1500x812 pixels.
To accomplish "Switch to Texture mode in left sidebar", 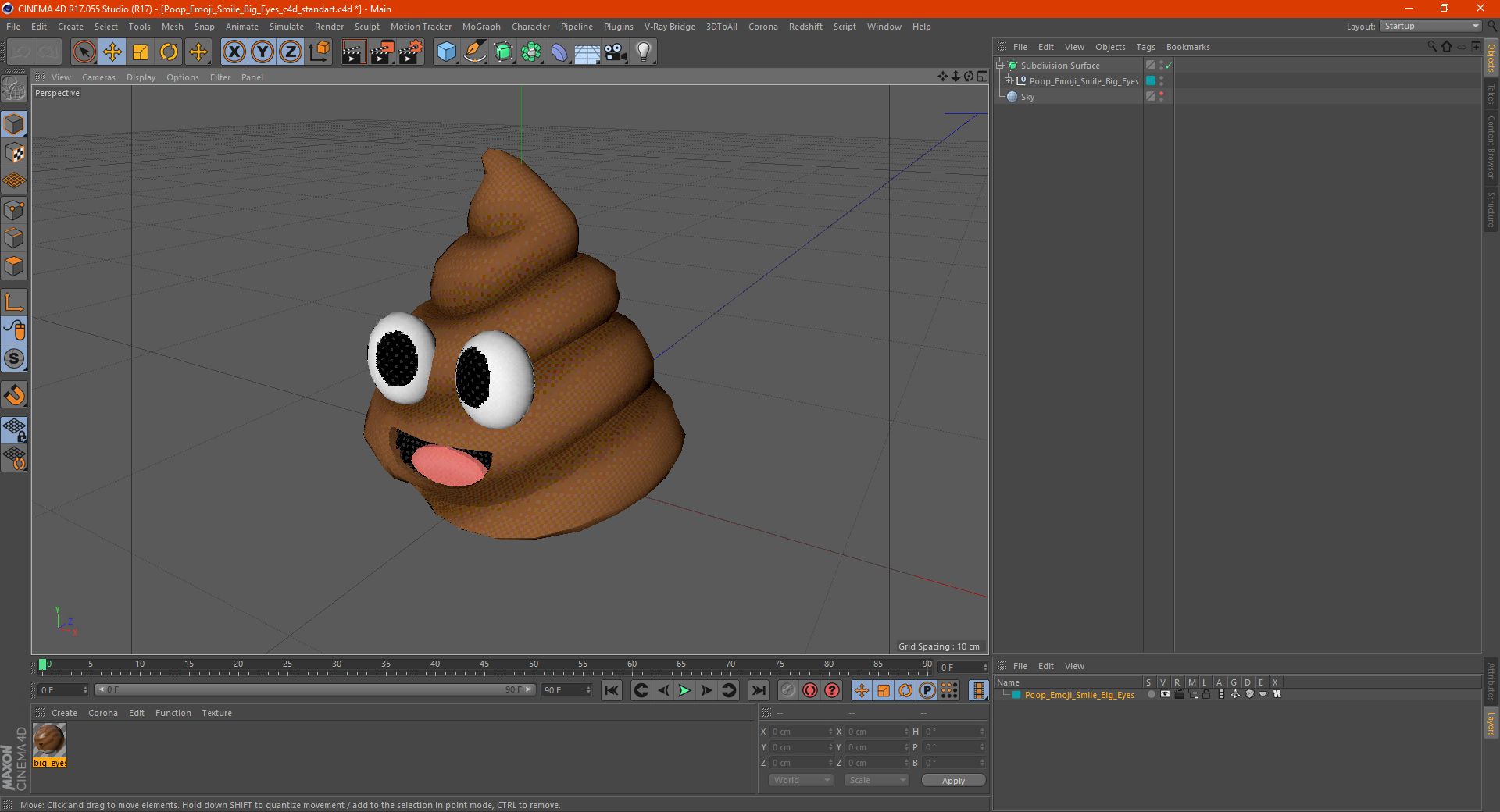I will pos(14,152).
